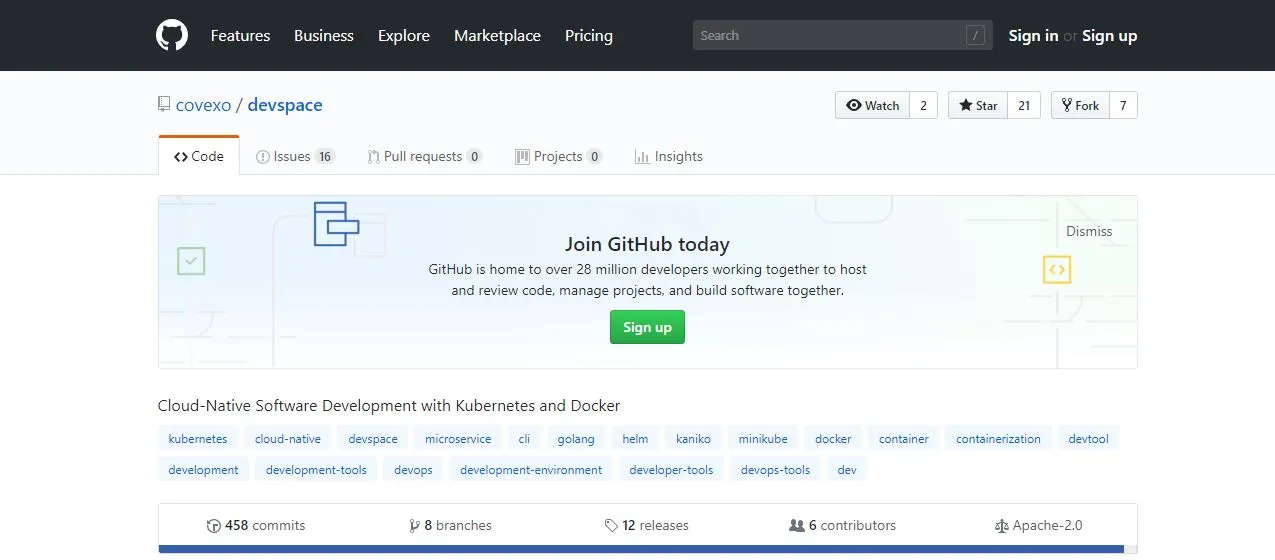This screenshot has width=1275, height=560.
Task: View the 458 commits
Action: click(256, 526)
